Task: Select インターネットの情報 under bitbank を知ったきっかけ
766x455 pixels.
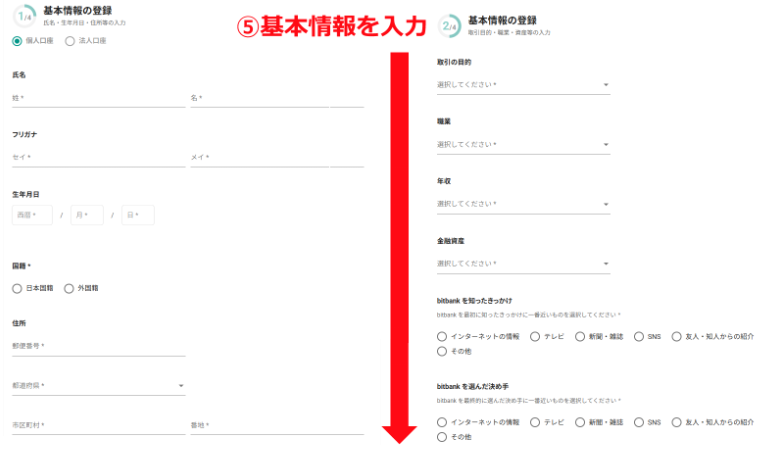Action: (442, 336)
